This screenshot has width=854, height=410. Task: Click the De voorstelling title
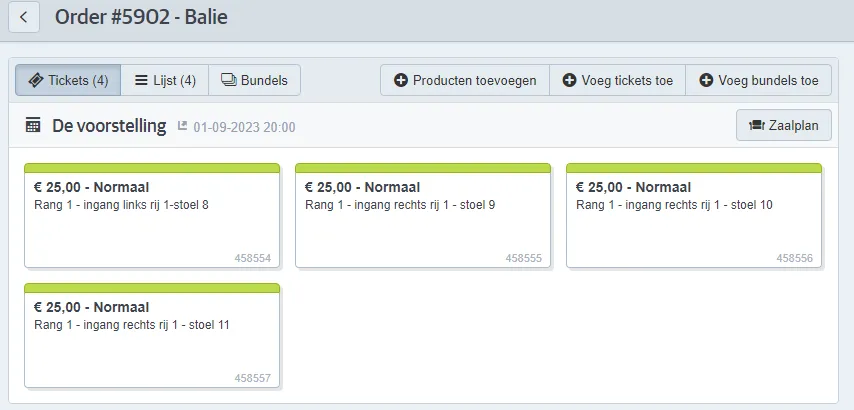[x=109, y=126]
